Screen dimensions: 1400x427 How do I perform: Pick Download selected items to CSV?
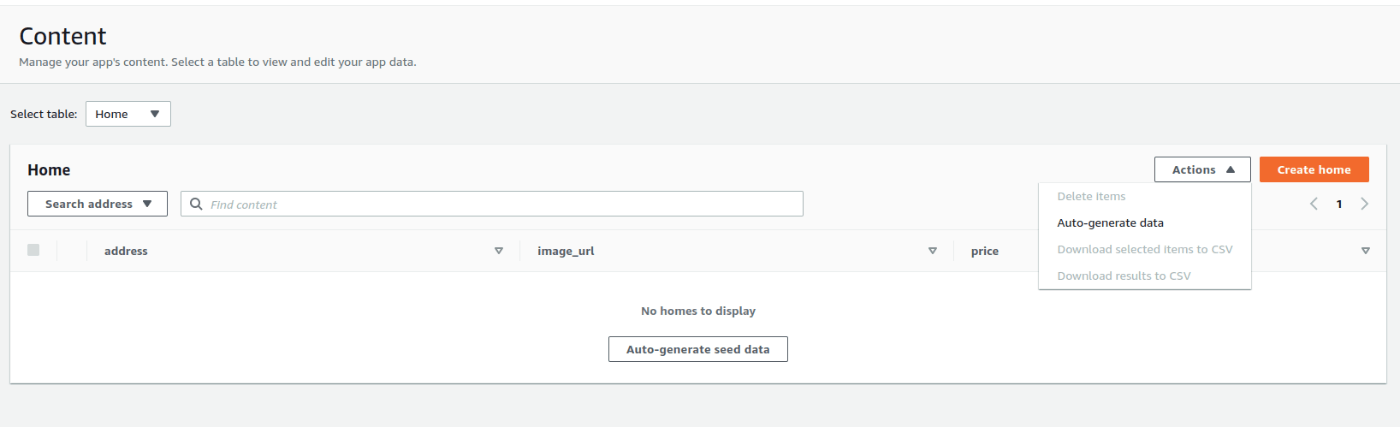tap(1145, 249)
